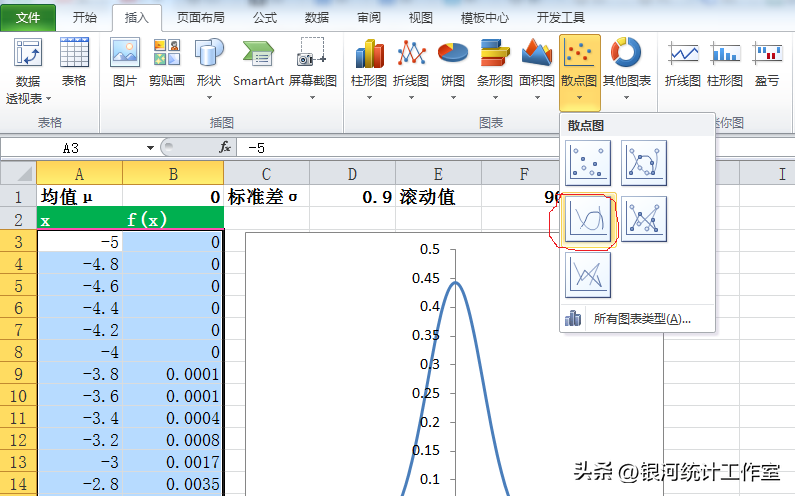
Task: Switch to the 视图 (View) tab
Action: pos(421,18)
